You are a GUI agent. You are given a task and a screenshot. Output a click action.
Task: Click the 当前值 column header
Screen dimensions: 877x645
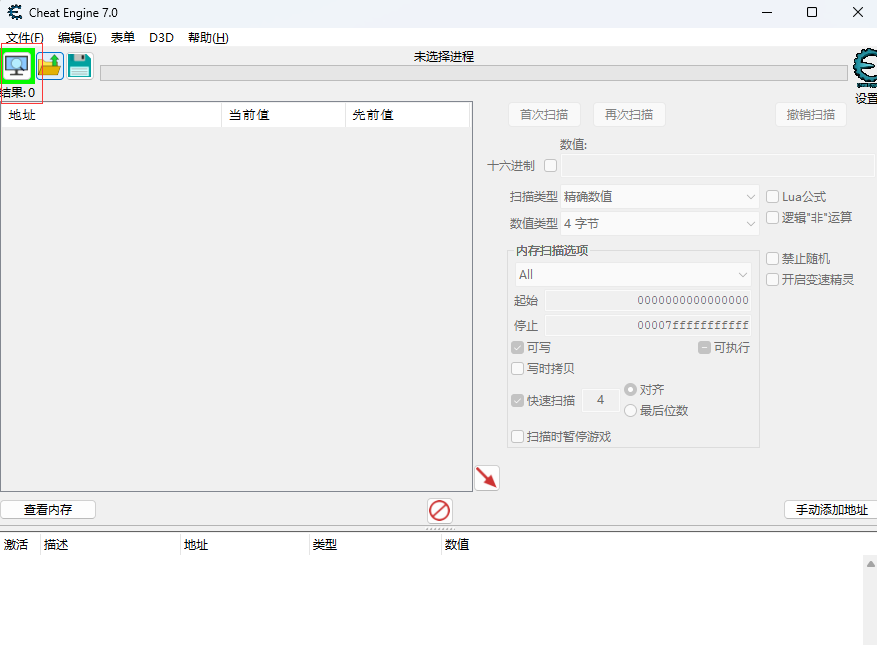click(x=284, y=115)
